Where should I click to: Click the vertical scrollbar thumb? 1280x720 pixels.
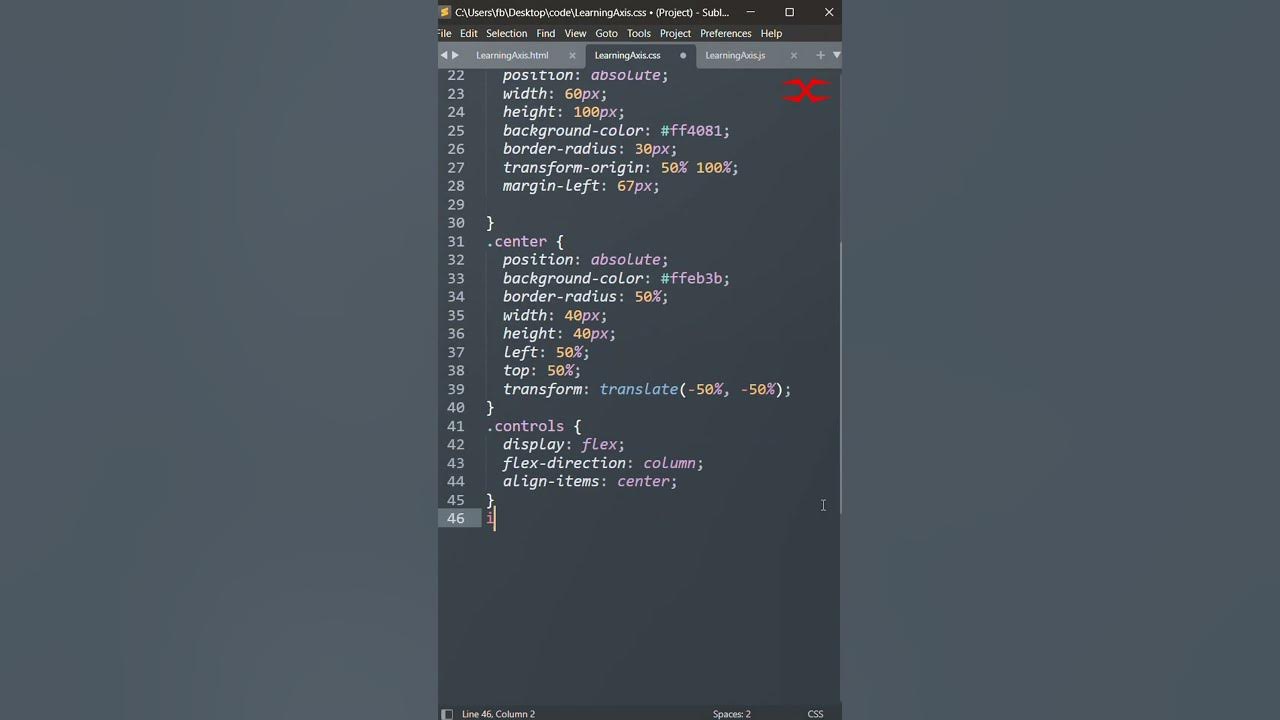(x=839, y=378)
